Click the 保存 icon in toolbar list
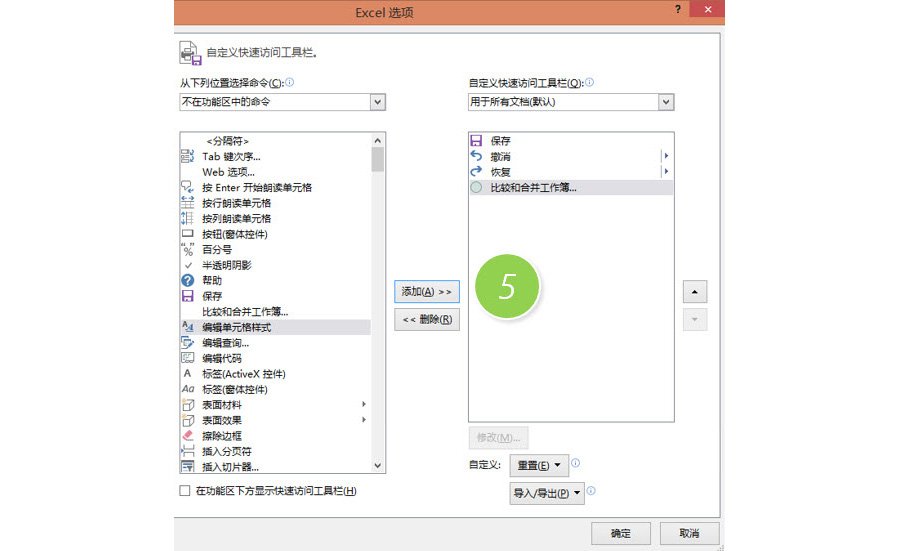 coord(476,140)
